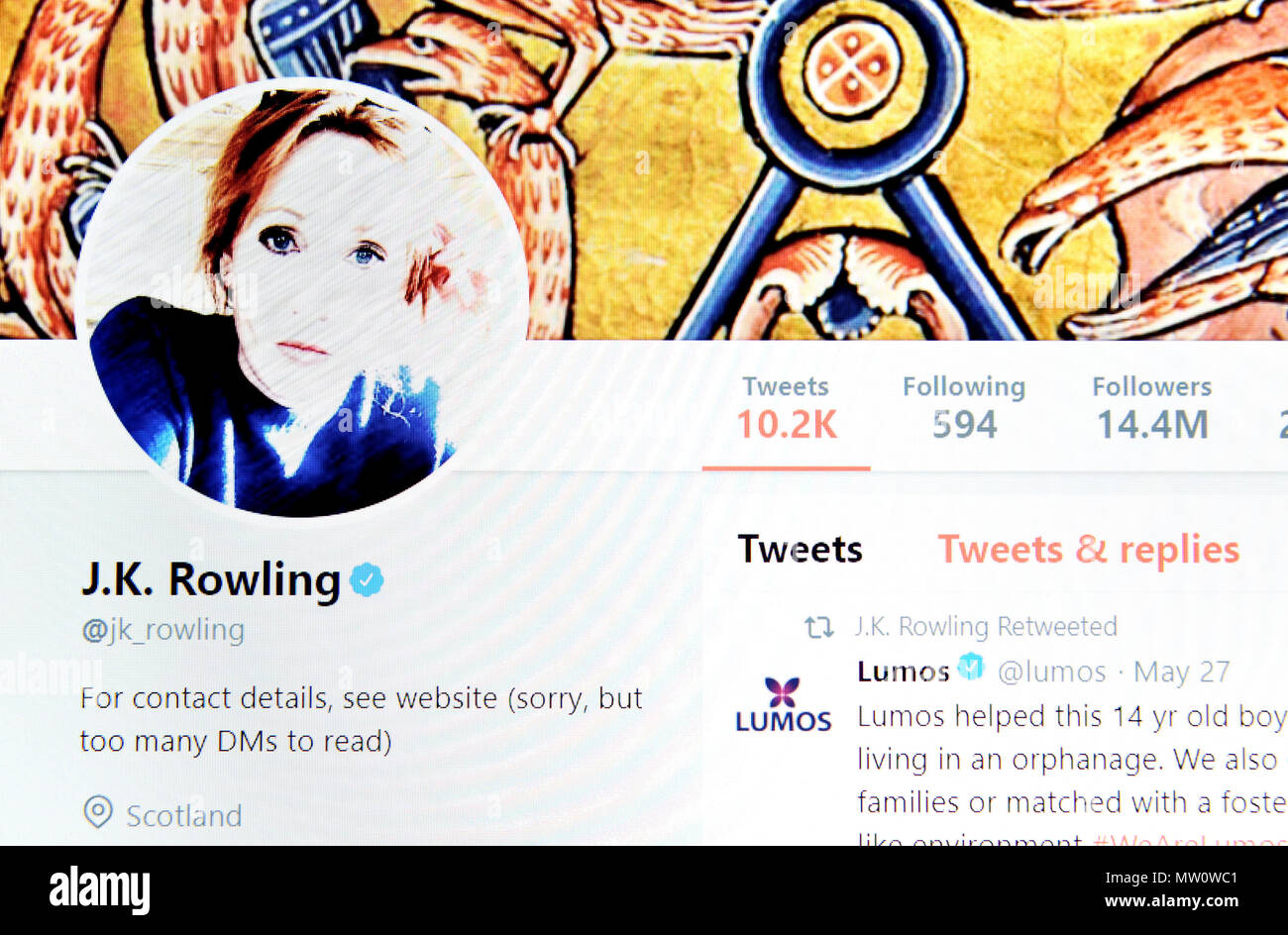This screenshot has width=1288, height=935.
Task: Switch to the Tweets timeline tab
Action: tap(801, 549)
